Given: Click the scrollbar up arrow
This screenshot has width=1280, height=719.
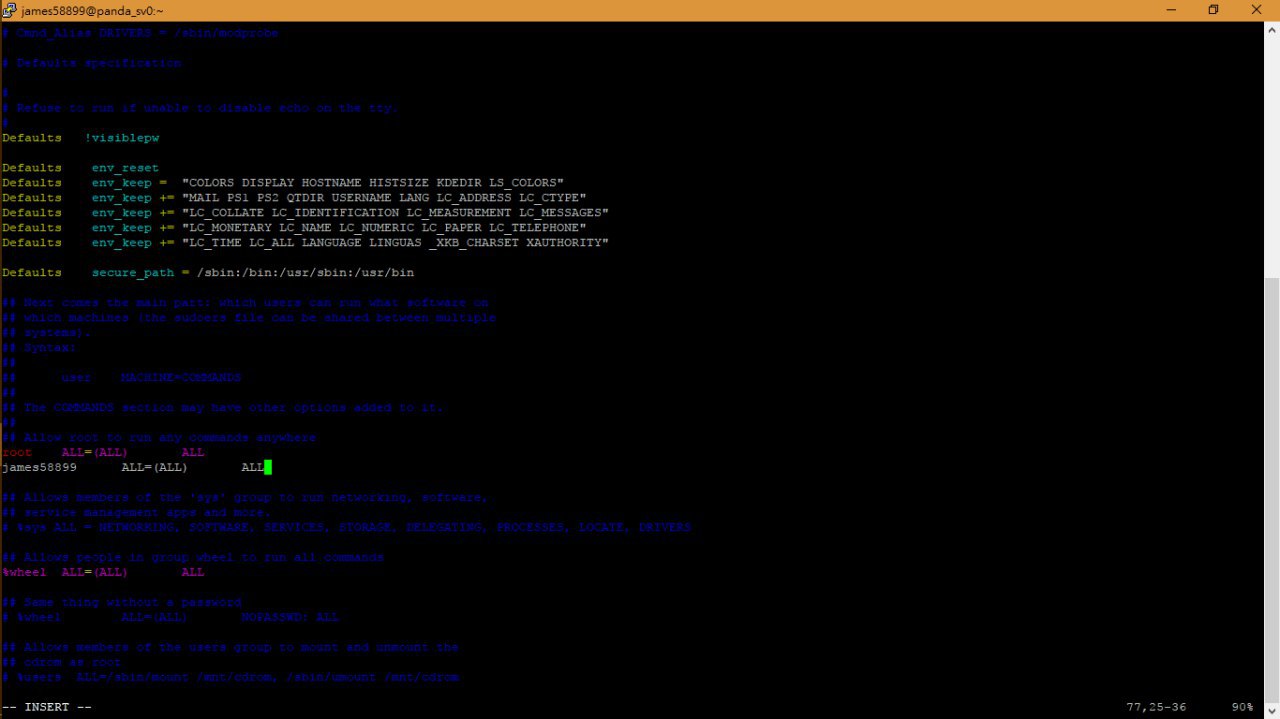Looking at the screenshot, I should [x=1271, y=30].
